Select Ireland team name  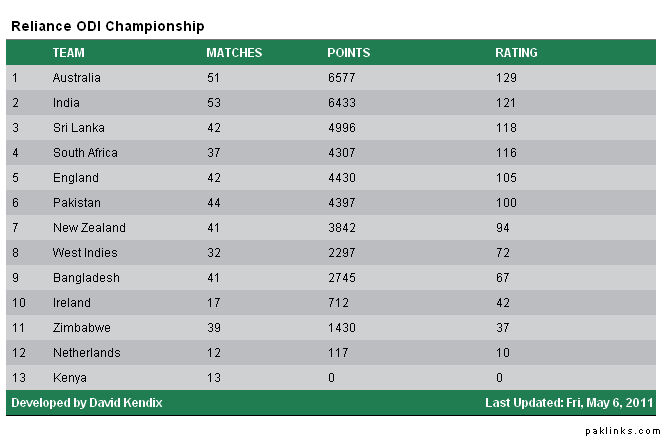coord(71,303)
